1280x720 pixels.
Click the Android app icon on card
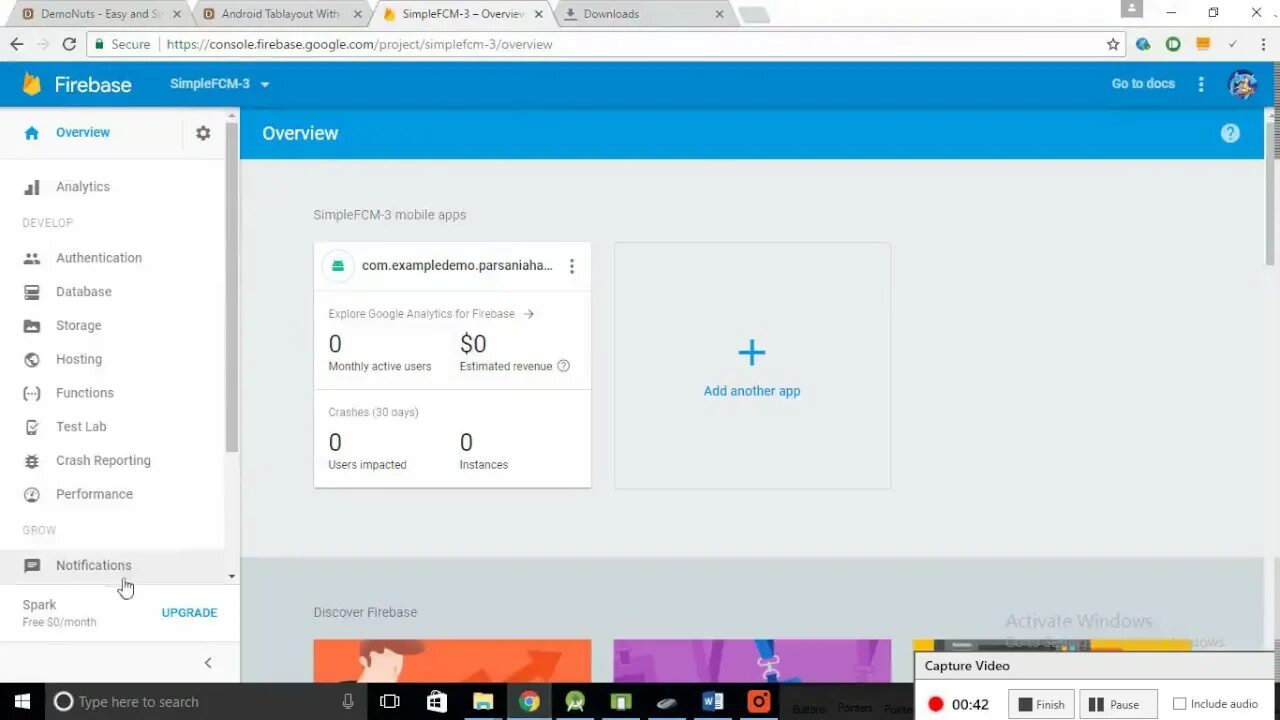pos(338,266)
